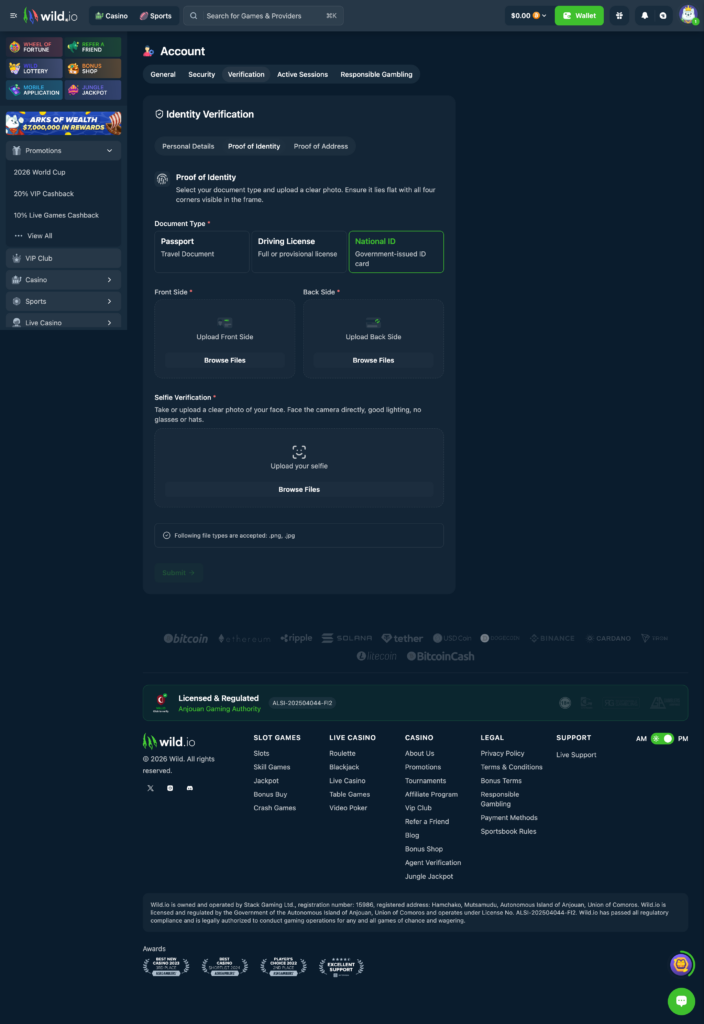
Task: Open Sportsbook Rules footer link
Action: tap(508, 831)
